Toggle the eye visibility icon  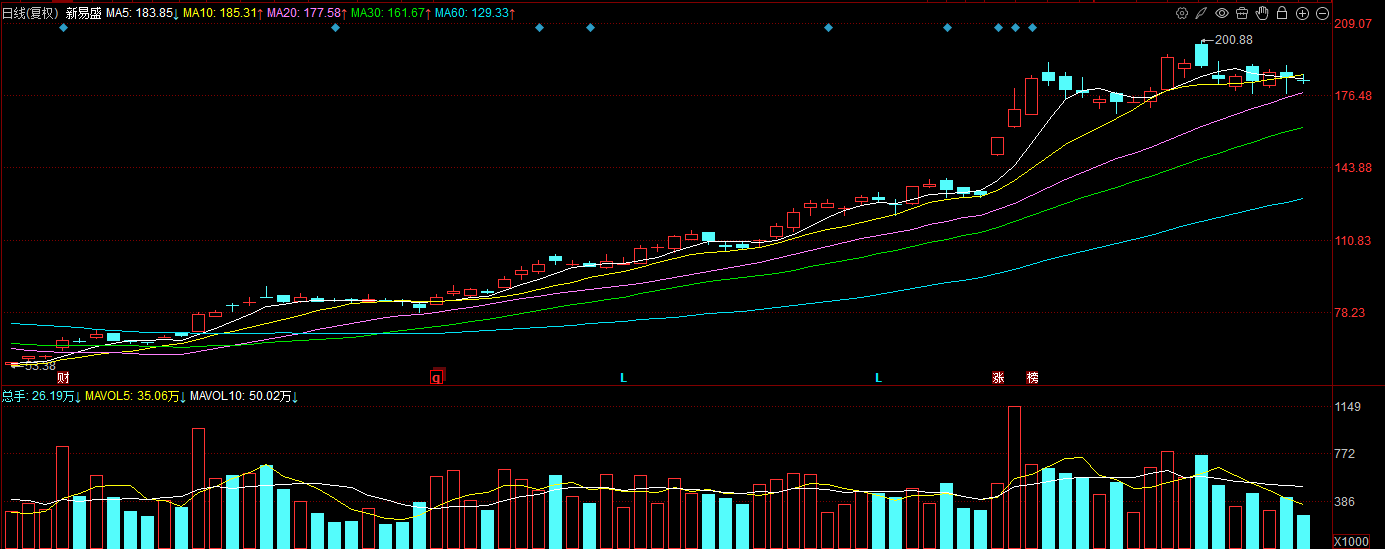tap(1221, 13)
